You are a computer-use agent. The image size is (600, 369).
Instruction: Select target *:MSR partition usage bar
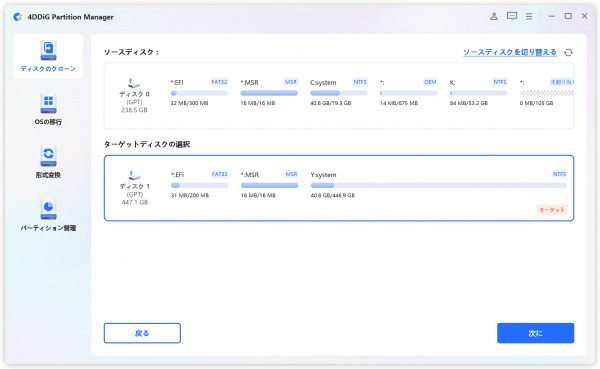(x=269, y=185)
